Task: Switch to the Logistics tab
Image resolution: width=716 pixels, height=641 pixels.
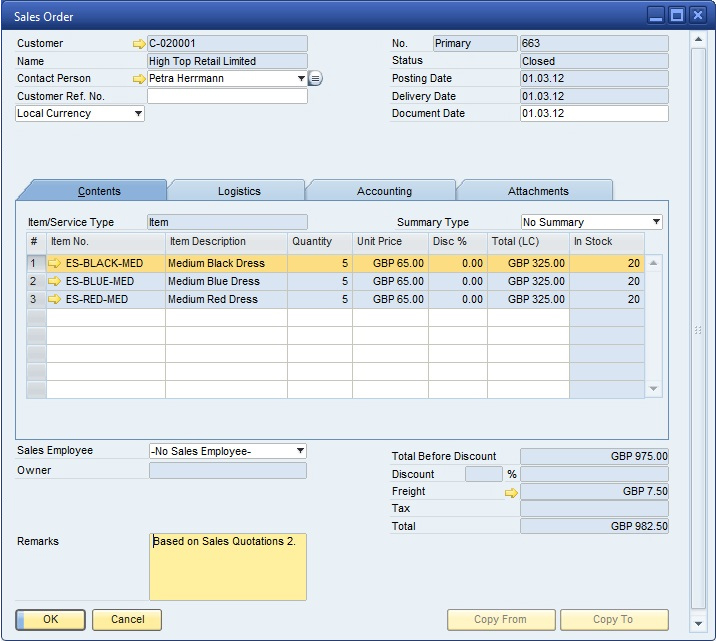Action: tap(239, 191)
